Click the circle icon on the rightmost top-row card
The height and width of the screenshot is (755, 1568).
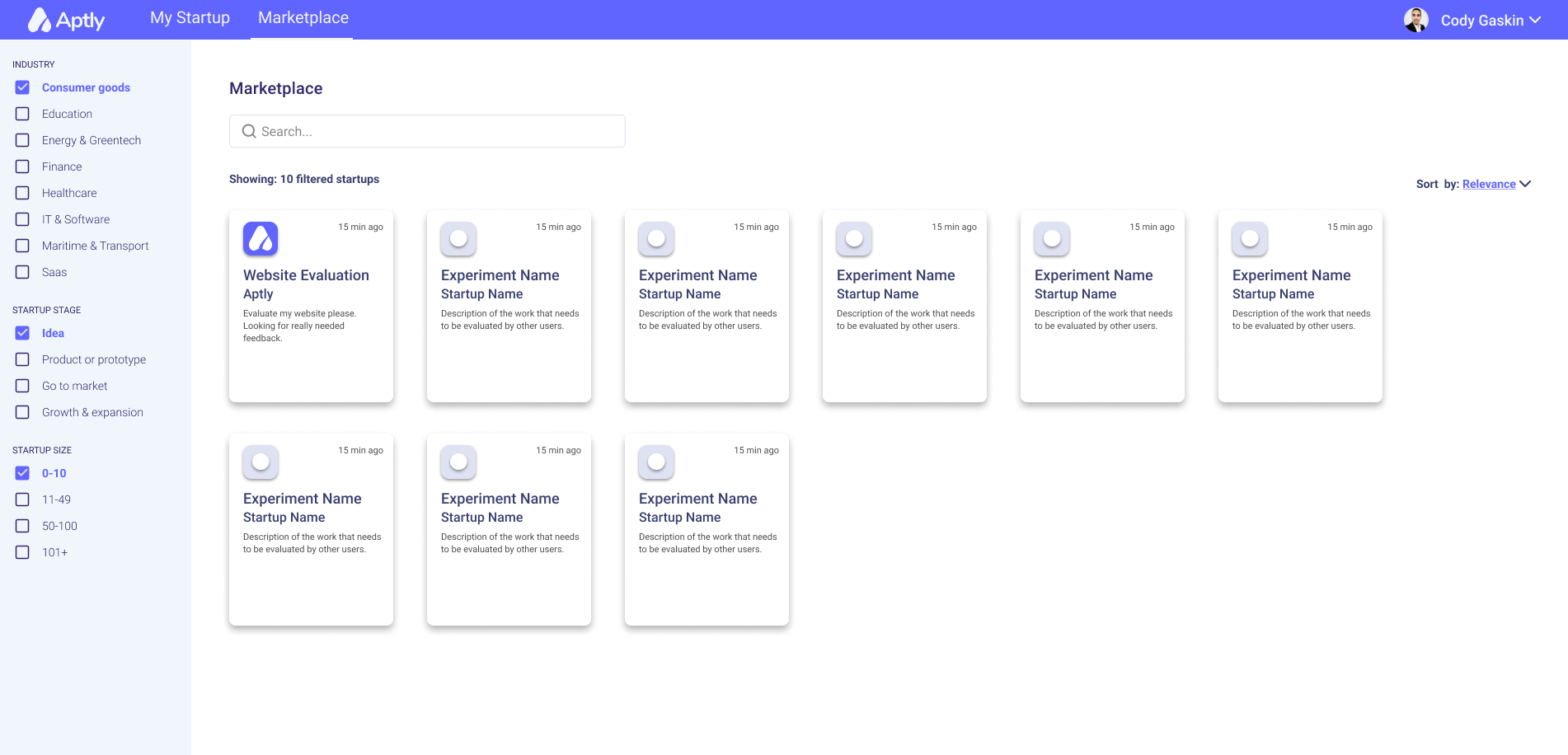1249,239
